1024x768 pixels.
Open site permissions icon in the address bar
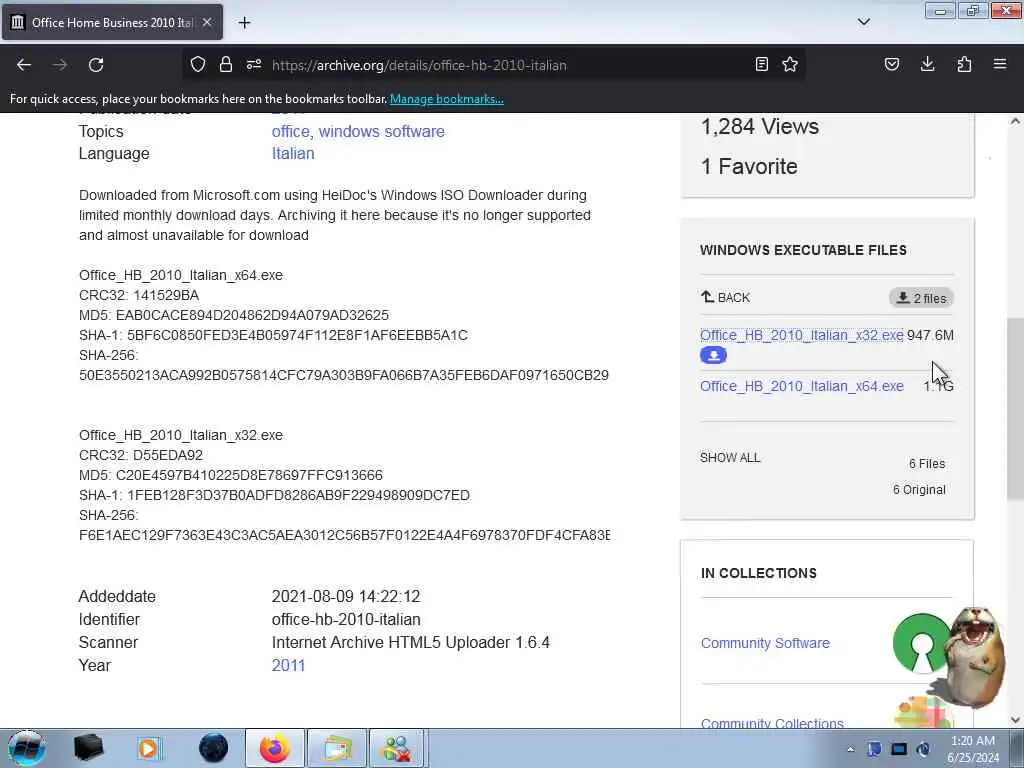coord(254,64)
